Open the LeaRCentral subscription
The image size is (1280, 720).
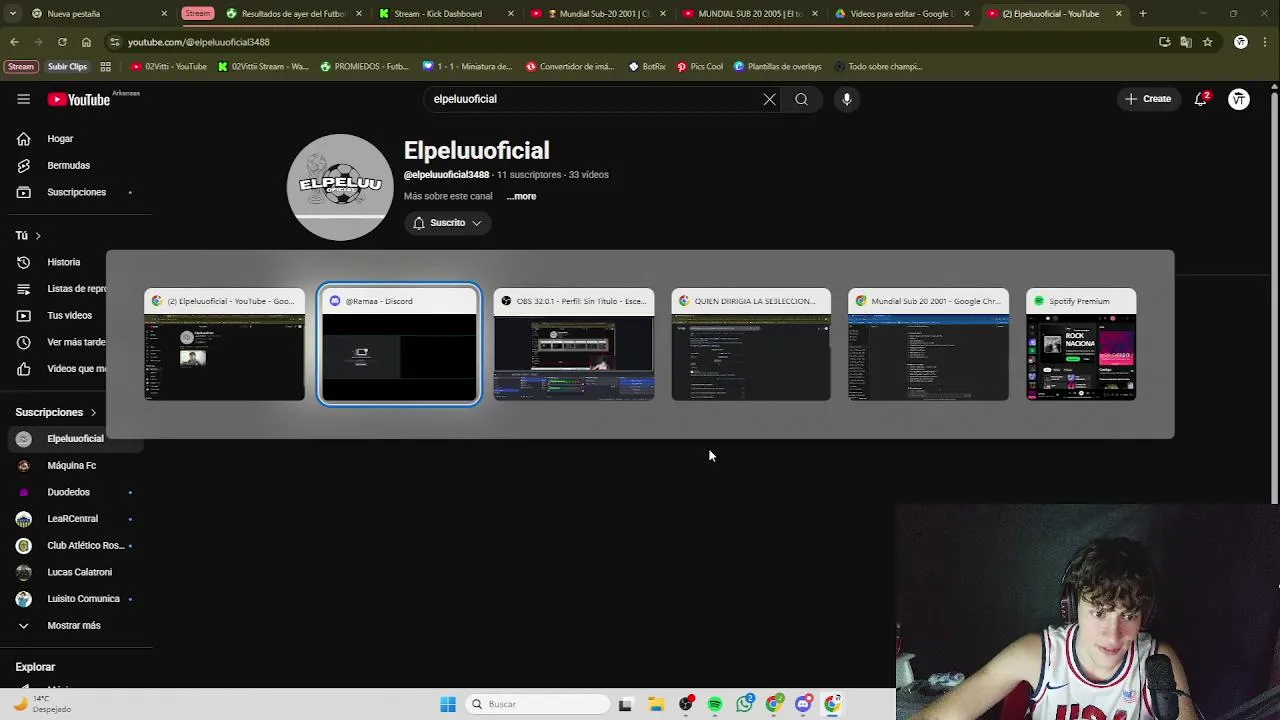pos(72,519)
